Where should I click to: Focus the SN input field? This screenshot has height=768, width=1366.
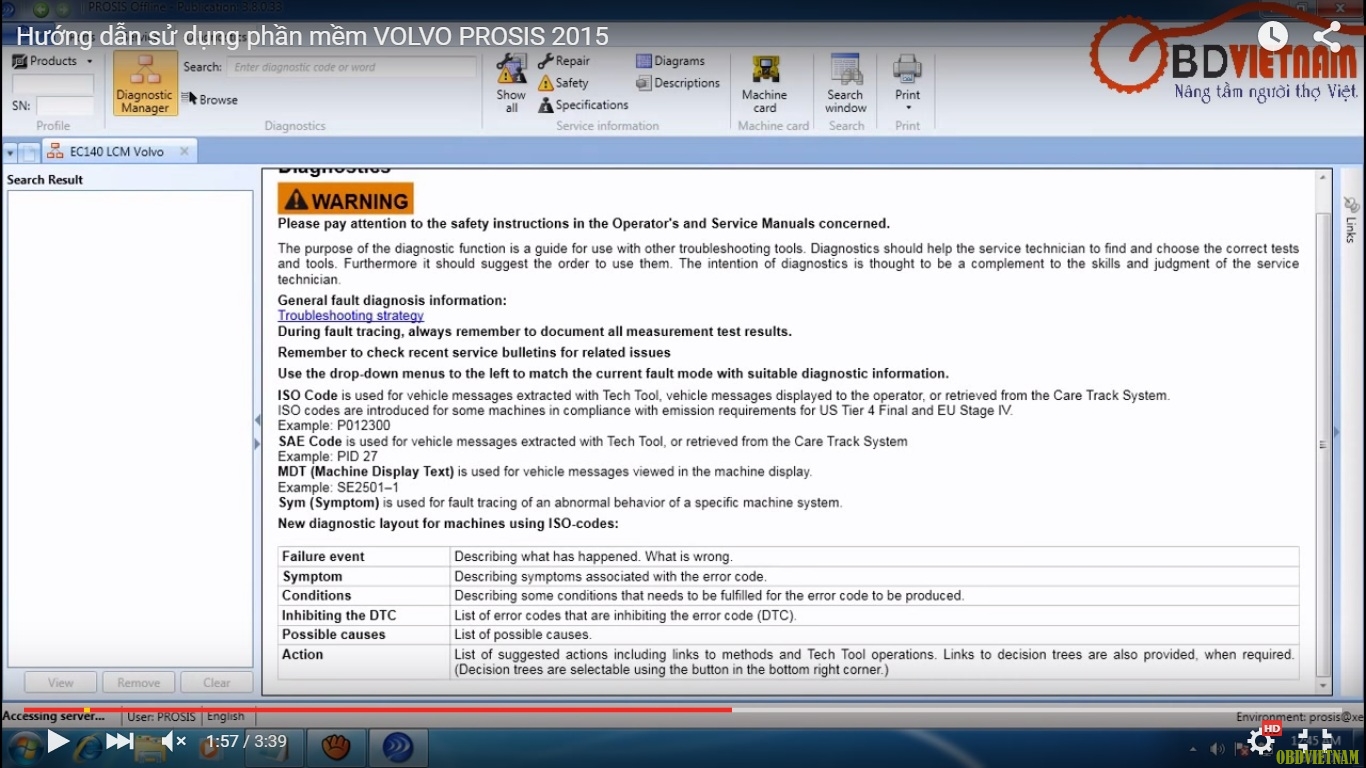tap(65, 105)
